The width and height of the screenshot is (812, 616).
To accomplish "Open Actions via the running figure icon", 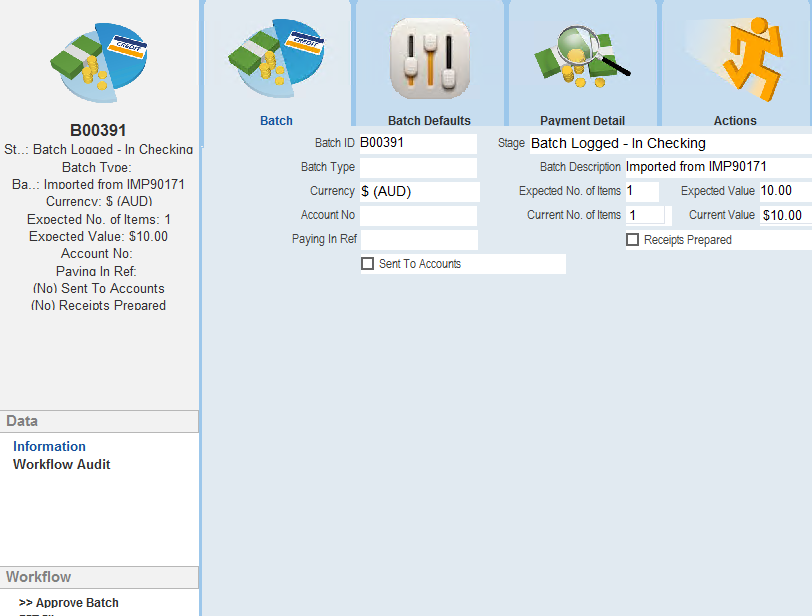I will point(735,58).
